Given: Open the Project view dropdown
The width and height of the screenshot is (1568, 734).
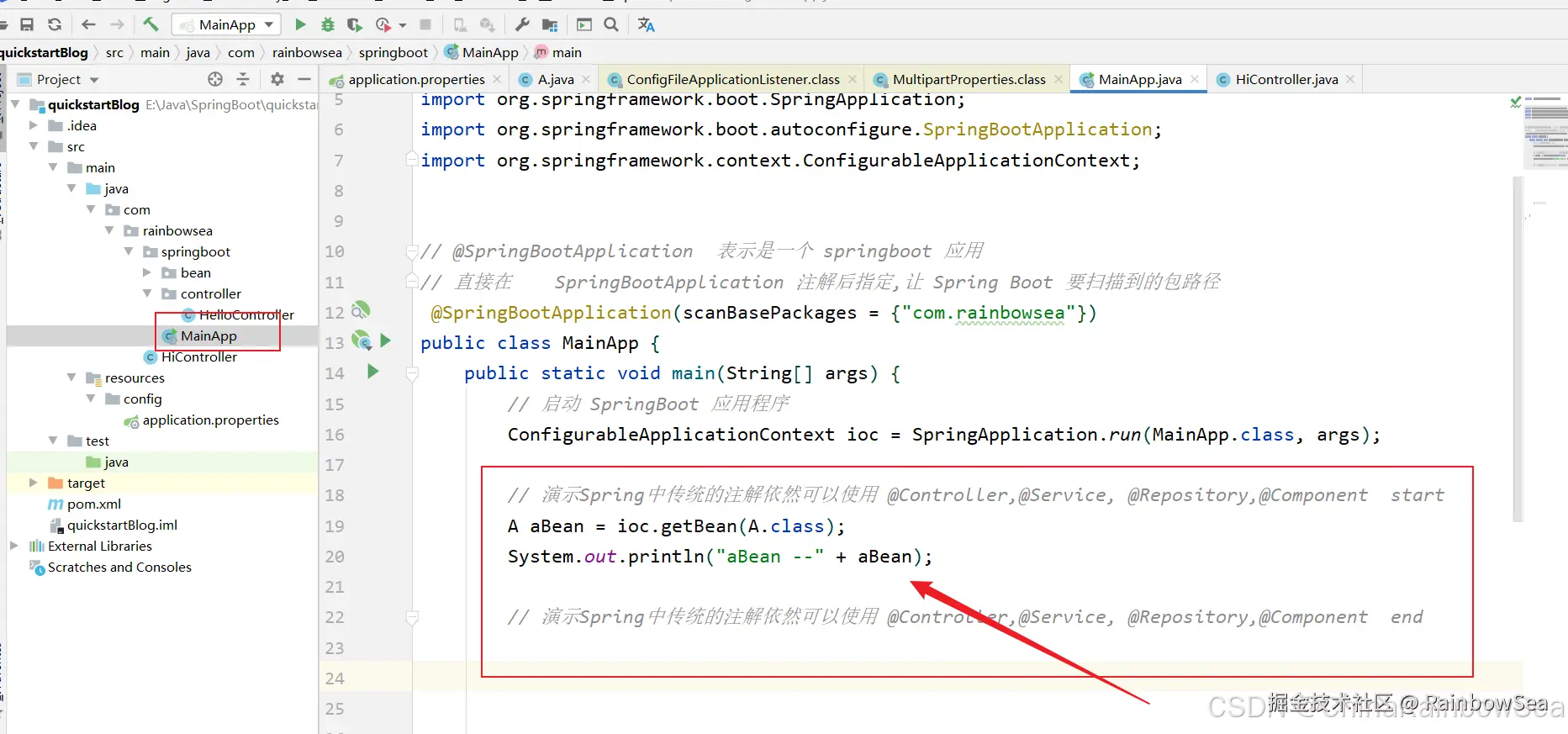Looking at the screenshot, I should tap(59, 79).
